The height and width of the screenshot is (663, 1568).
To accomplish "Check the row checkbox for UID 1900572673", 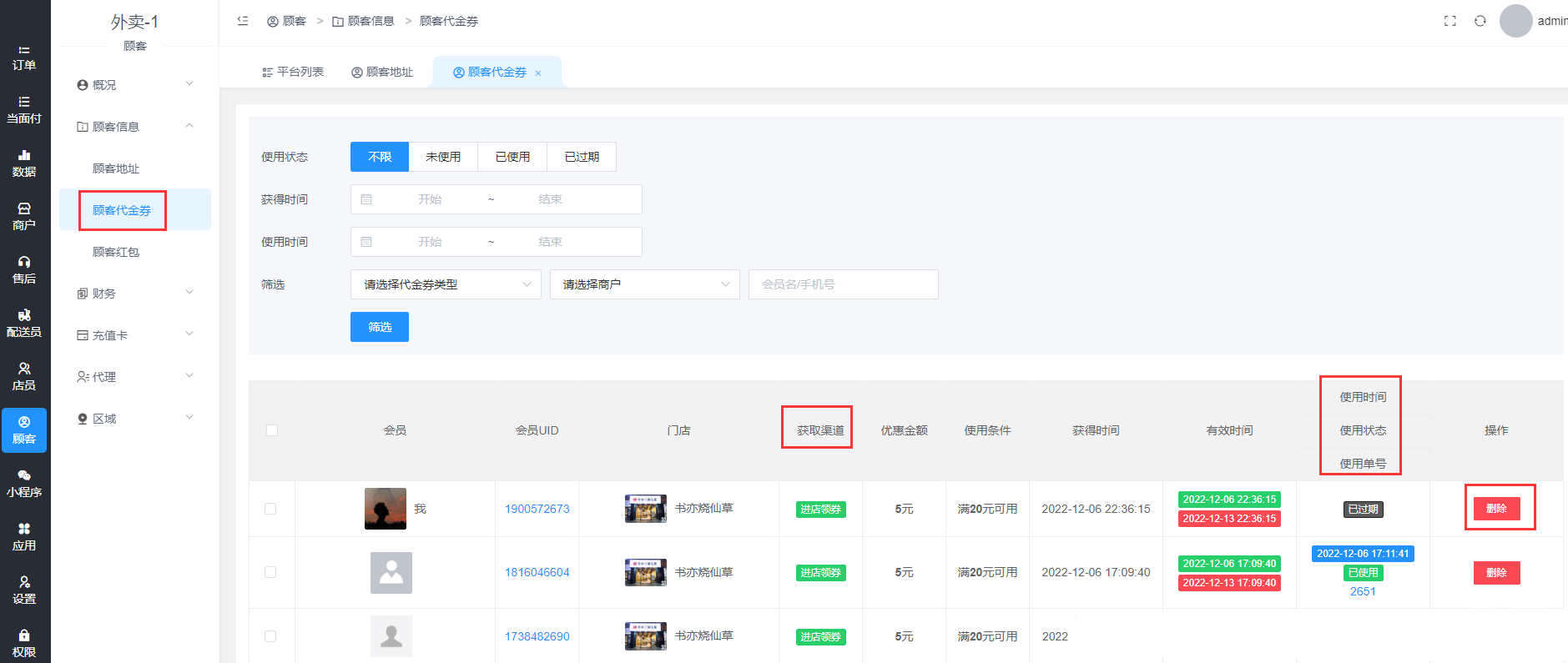I will click(270, 509).
